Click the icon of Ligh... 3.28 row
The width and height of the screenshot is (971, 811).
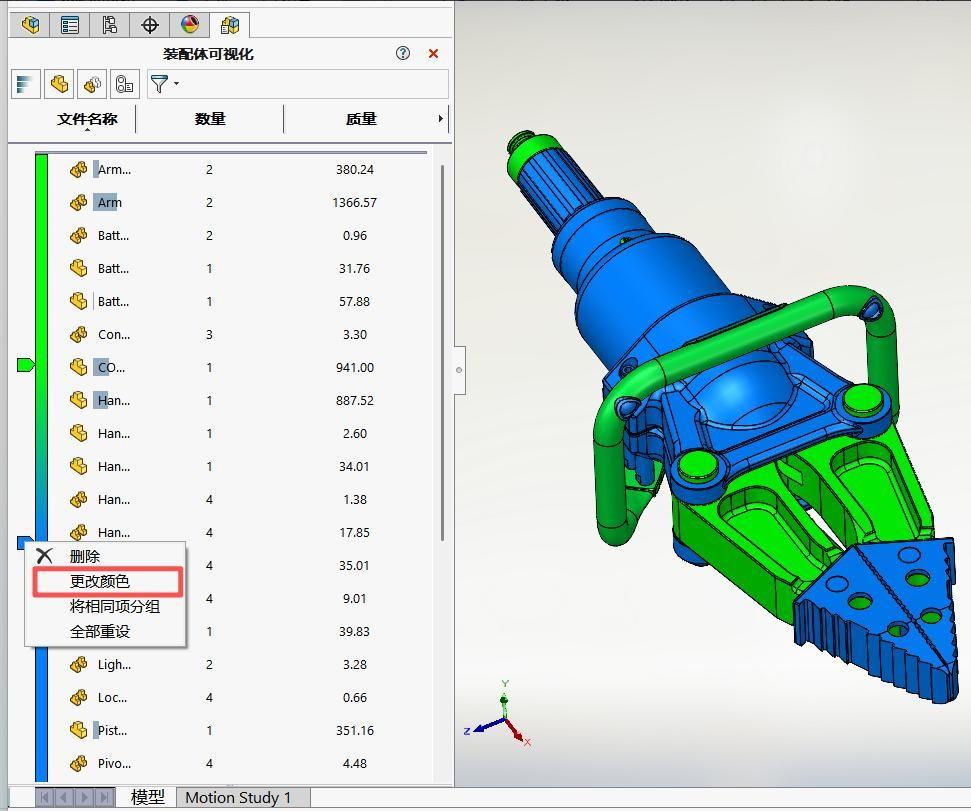pos(79,665)
